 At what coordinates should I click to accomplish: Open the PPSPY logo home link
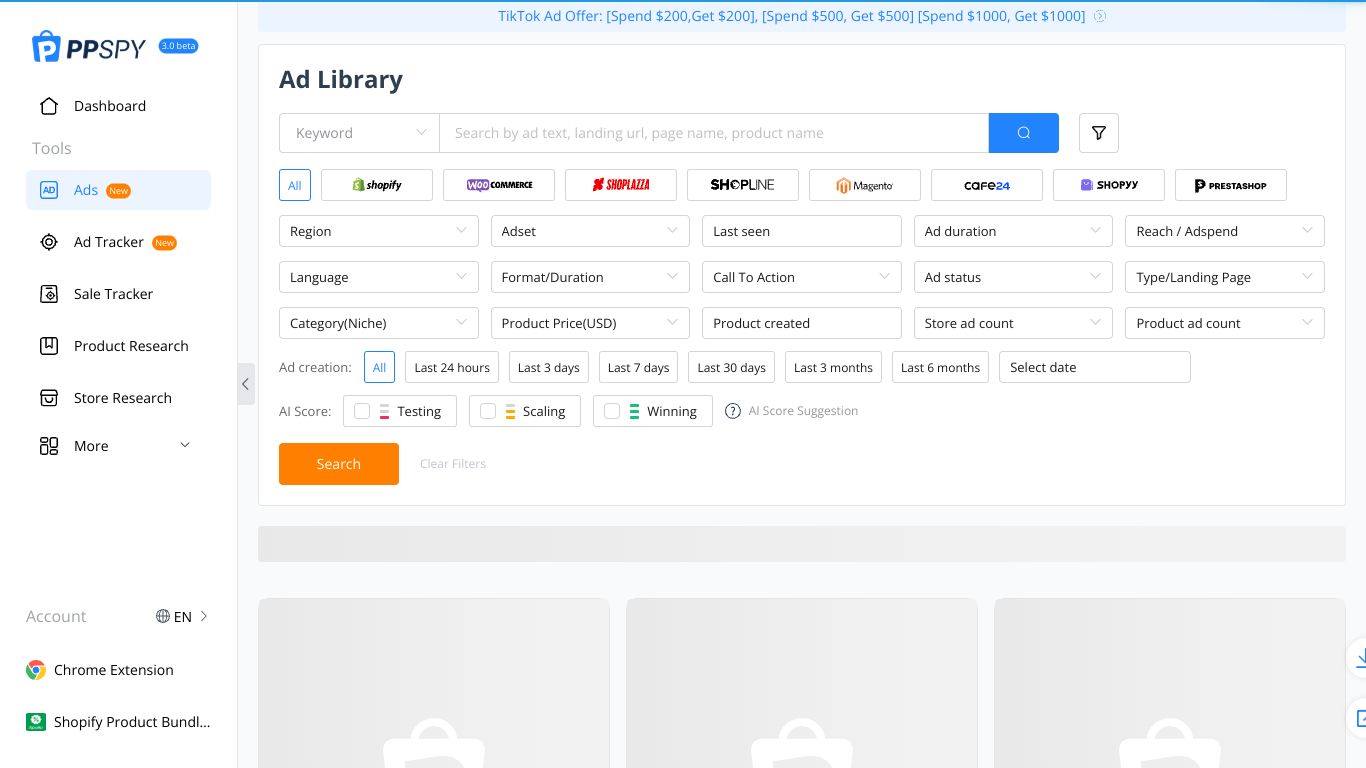click(89, 47)
